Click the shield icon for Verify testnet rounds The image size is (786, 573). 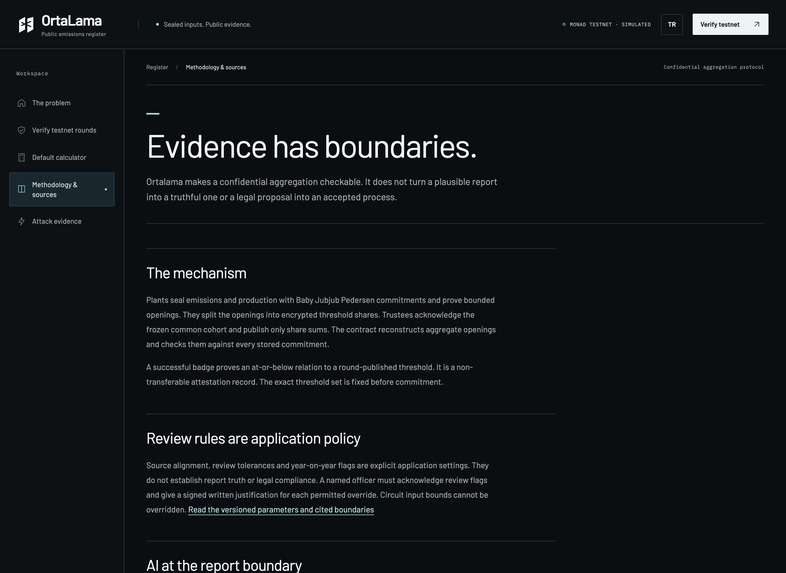(x=22, y=130)
